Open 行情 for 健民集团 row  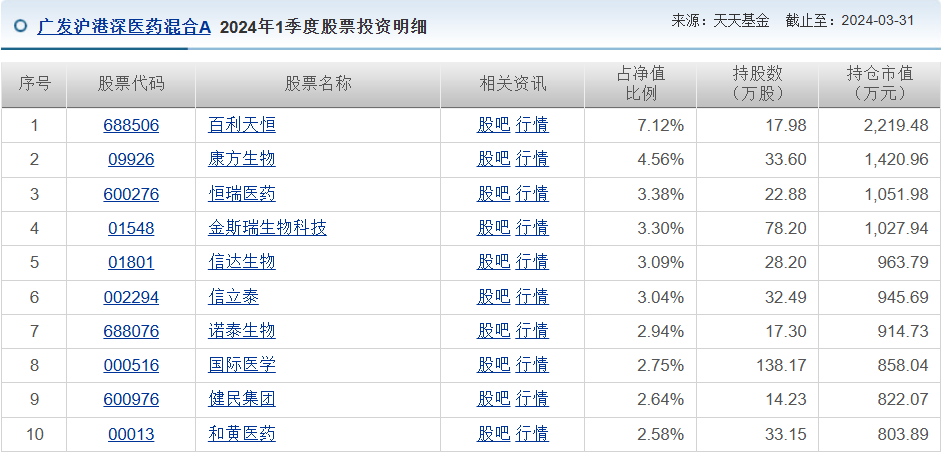coord(532,399)
